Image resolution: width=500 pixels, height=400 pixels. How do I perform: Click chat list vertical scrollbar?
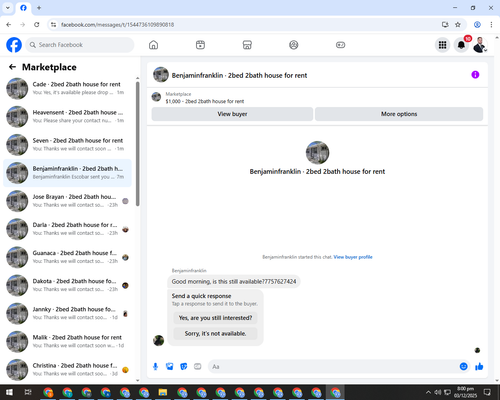(137, 144)
